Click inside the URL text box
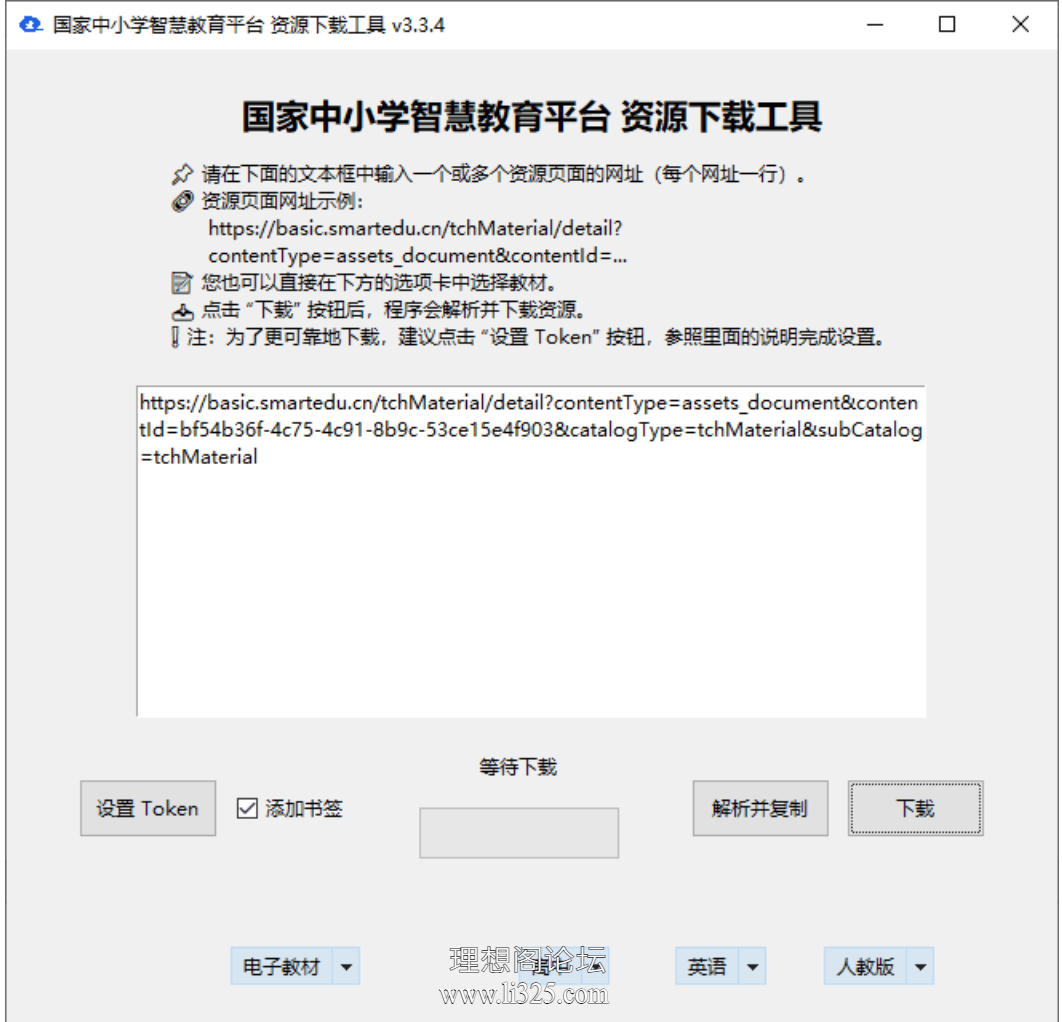 tap(531, 551)
